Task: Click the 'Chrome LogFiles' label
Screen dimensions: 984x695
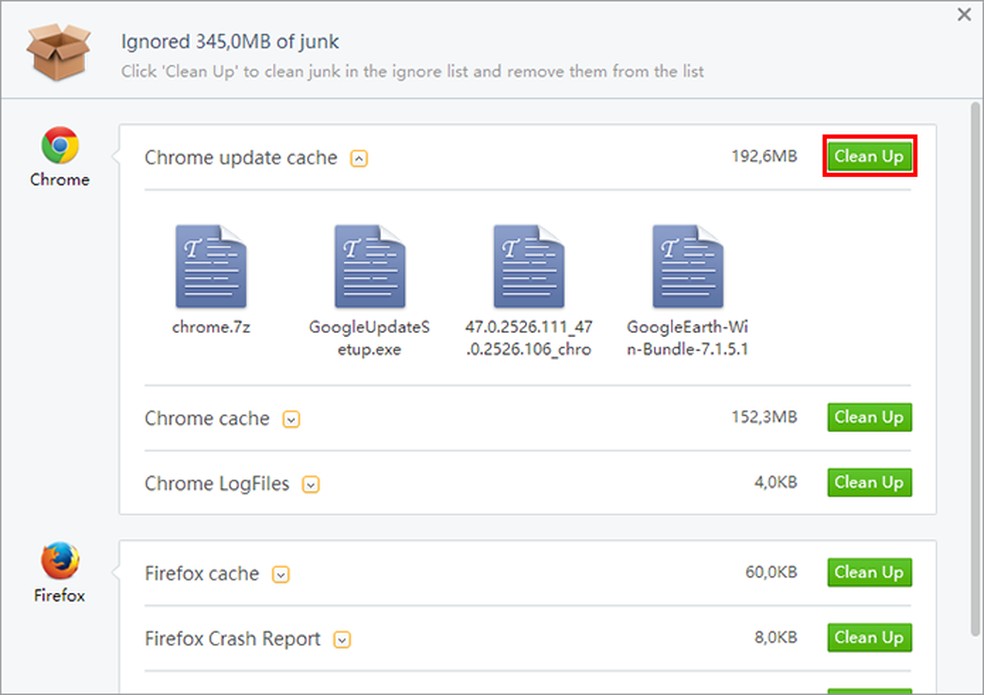Action: pos(217,483)
